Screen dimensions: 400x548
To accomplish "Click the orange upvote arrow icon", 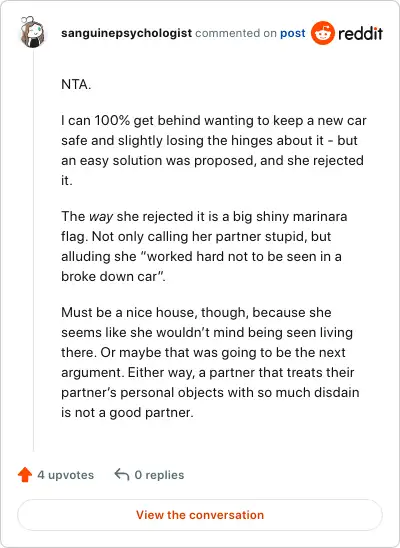I will pos(25,475).
